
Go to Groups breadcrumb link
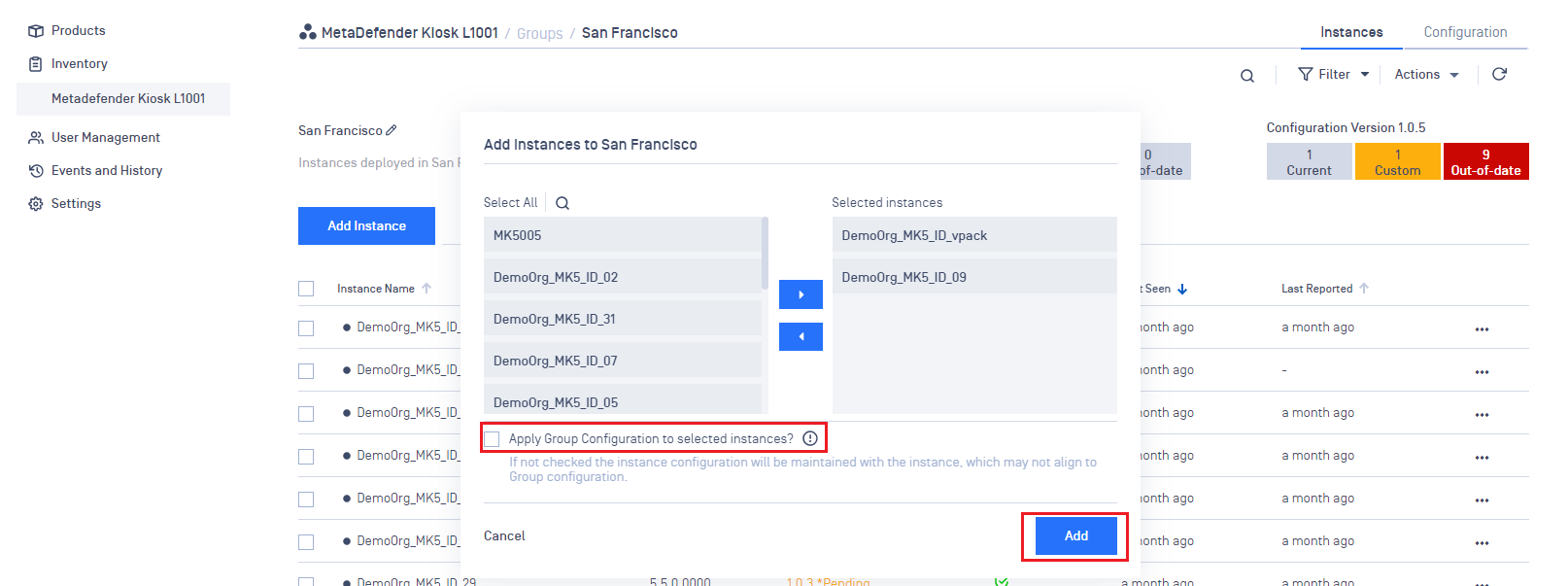pyautogui.click(x=539, y=34)
